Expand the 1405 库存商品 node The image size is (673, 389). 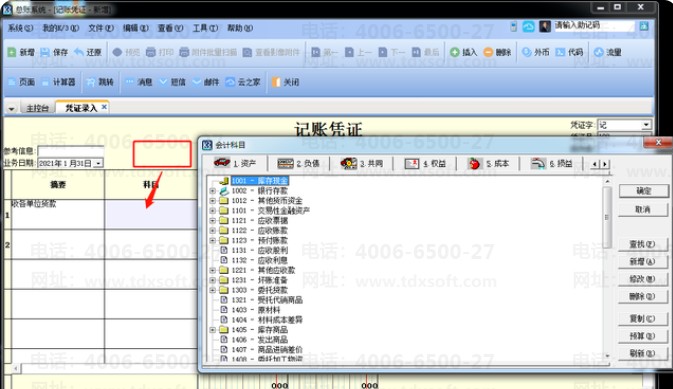pyautogui.click(x=212, y=330)
